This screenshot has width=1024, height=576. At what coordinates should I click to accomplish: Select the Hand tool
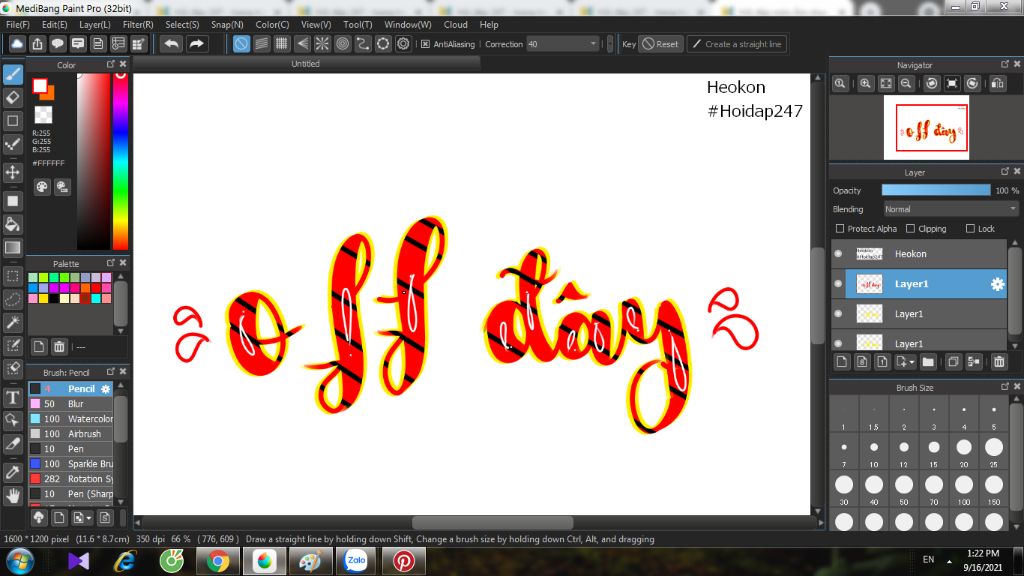12,496
